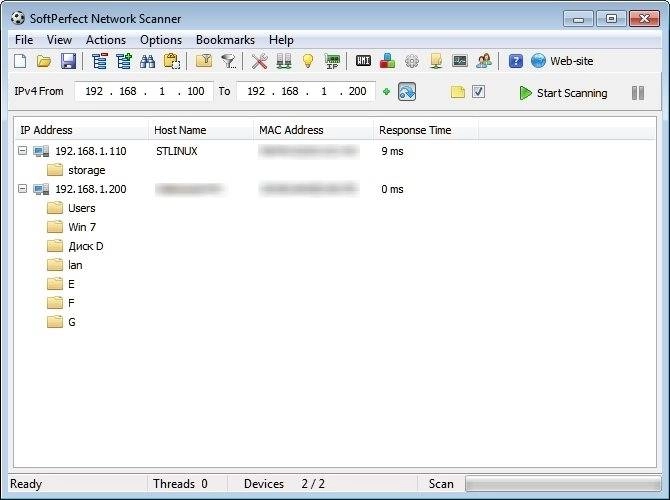
Task: Click the pause scanning button
Action: (x=638, y=93)
